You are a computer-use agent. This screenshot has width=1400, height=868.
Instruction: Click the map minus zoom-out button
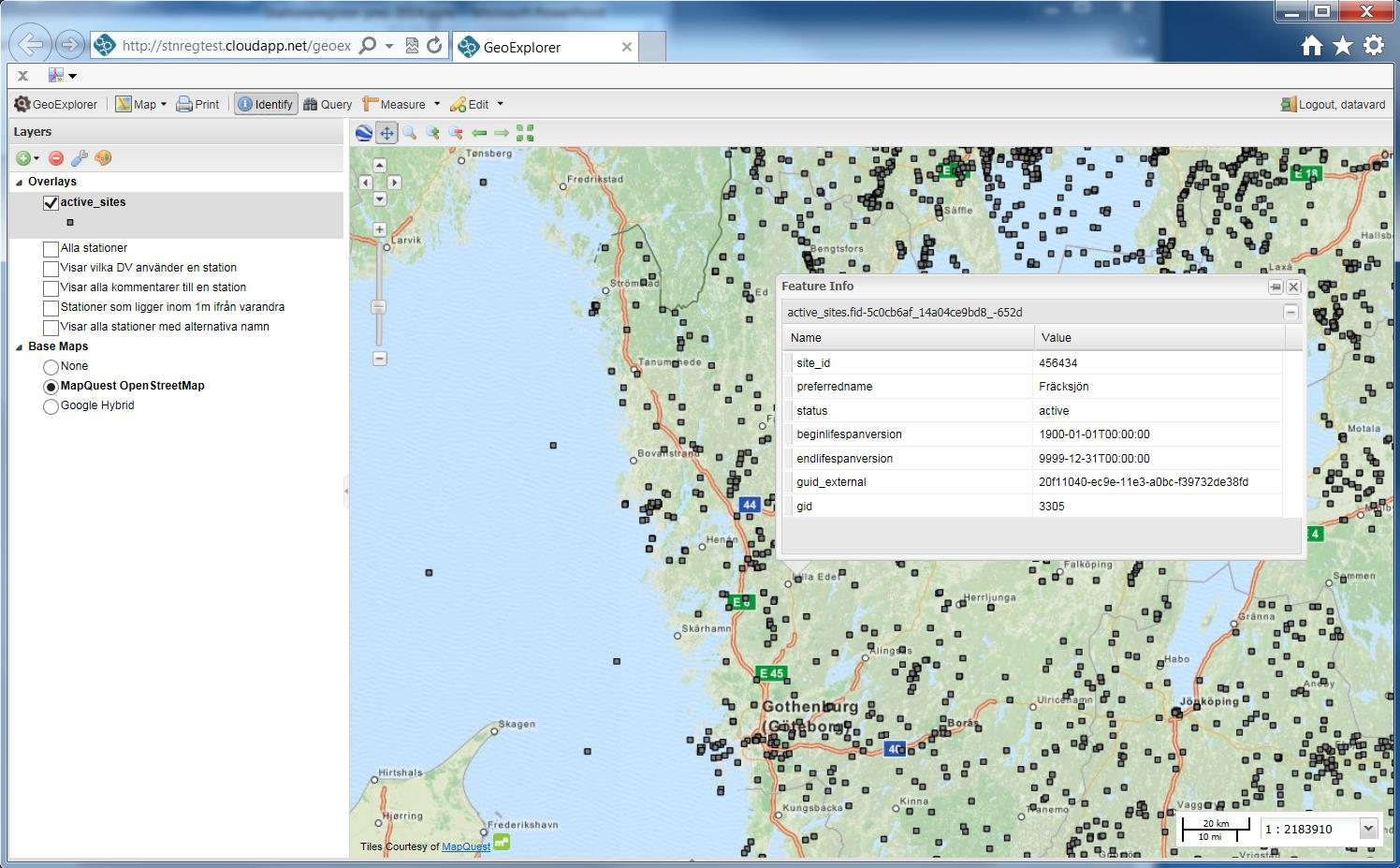[x=380, y=359]
